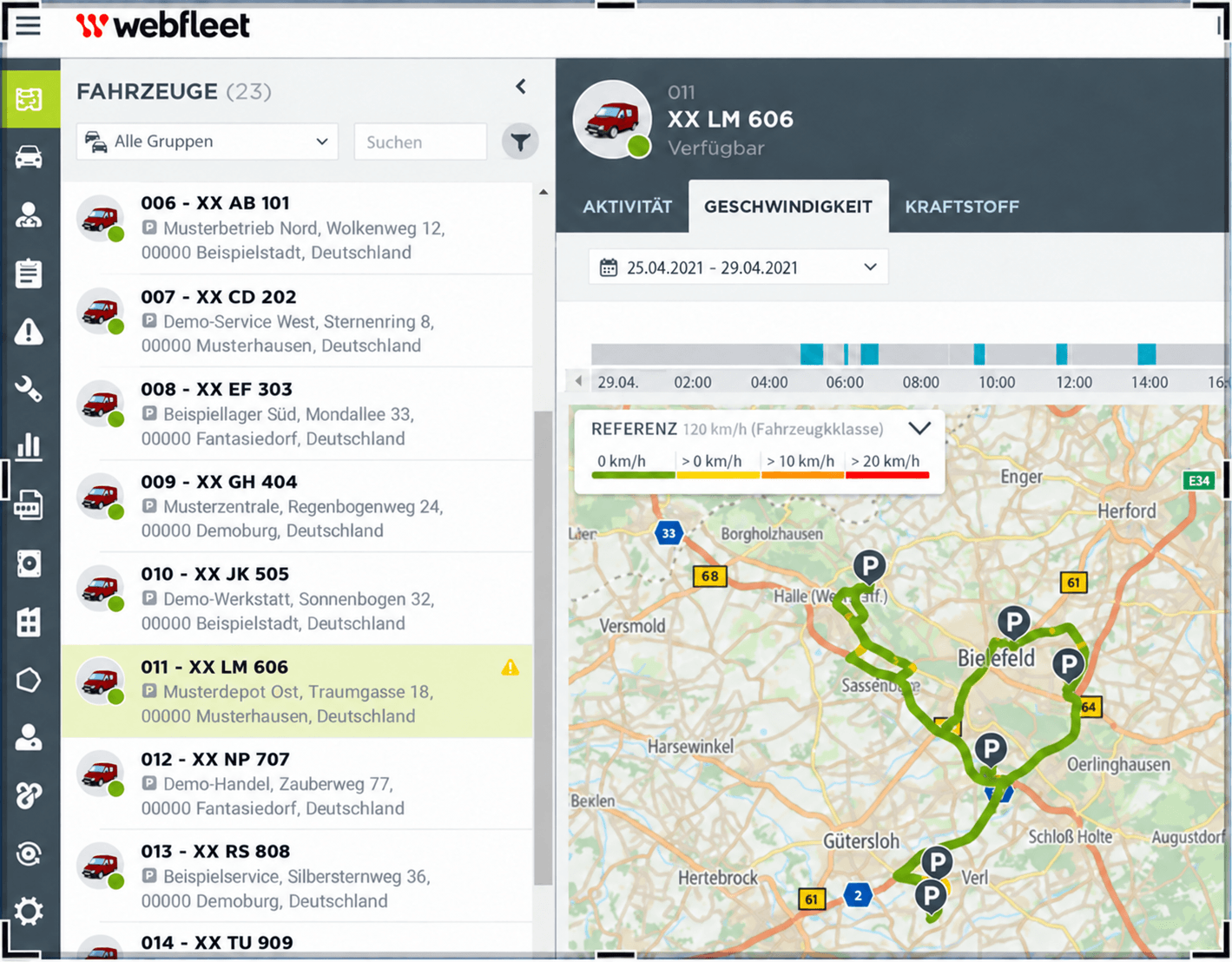The width and height of the screenshot is (1232, 962).
Task: Click activity block just before 10:00 on timeline
Action: point(979,353)
